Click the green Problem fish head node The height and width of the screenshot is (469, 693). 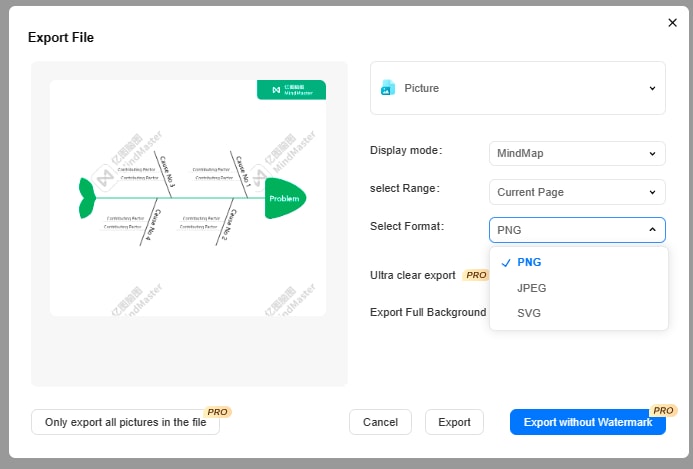(285, 198)
